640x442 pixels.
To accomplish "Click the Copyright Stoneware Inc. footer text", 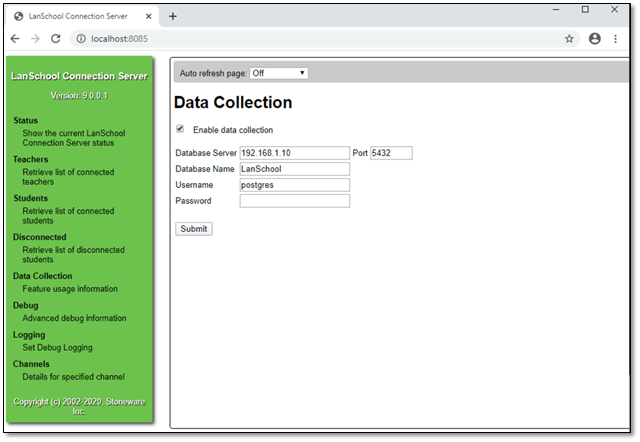I will click(x=79, y=406).
